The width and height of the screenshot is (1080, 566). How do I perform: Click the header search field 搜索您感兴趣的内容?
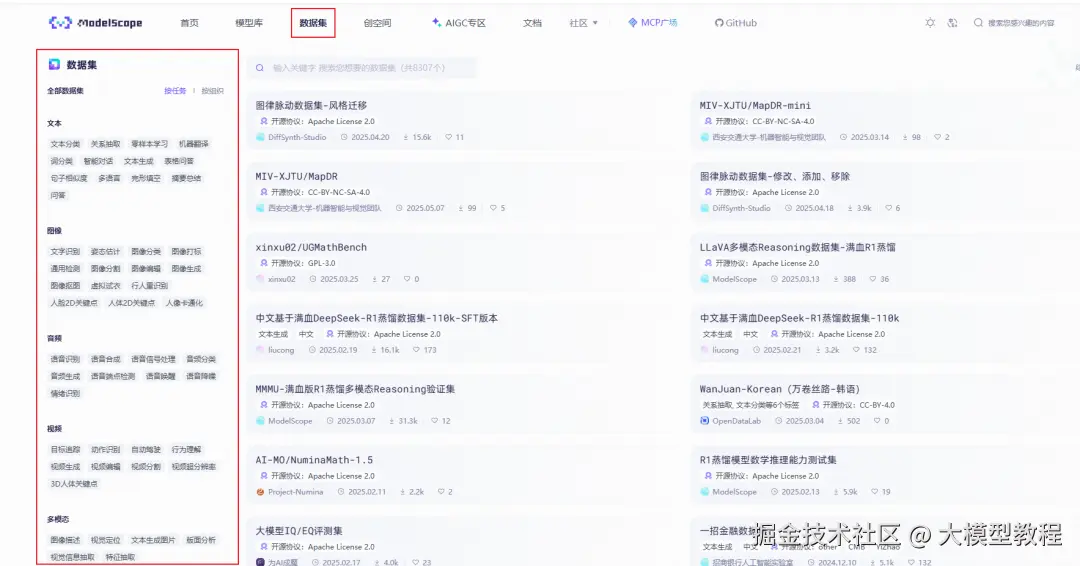pyautogui.click(x=1021, y=23)
